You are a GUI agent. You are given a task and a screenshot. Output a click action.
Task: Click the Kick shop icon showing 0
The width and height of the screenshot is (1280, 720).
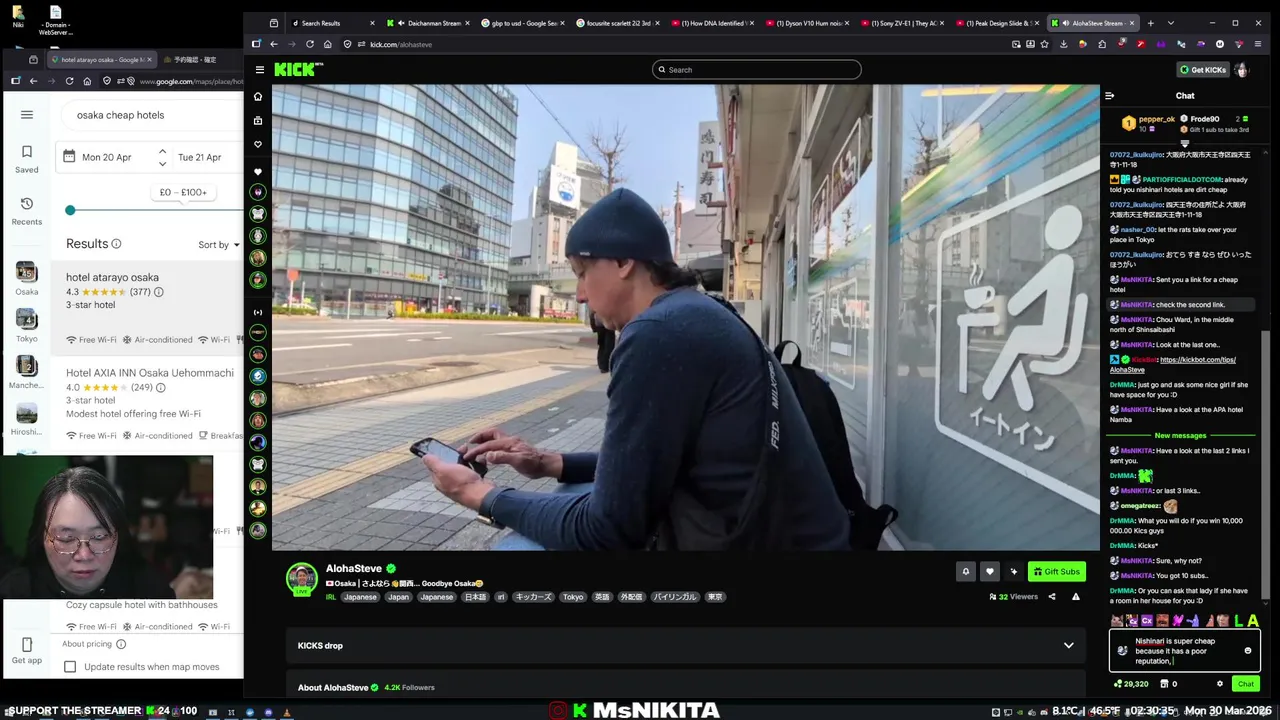coord(1168,684)
